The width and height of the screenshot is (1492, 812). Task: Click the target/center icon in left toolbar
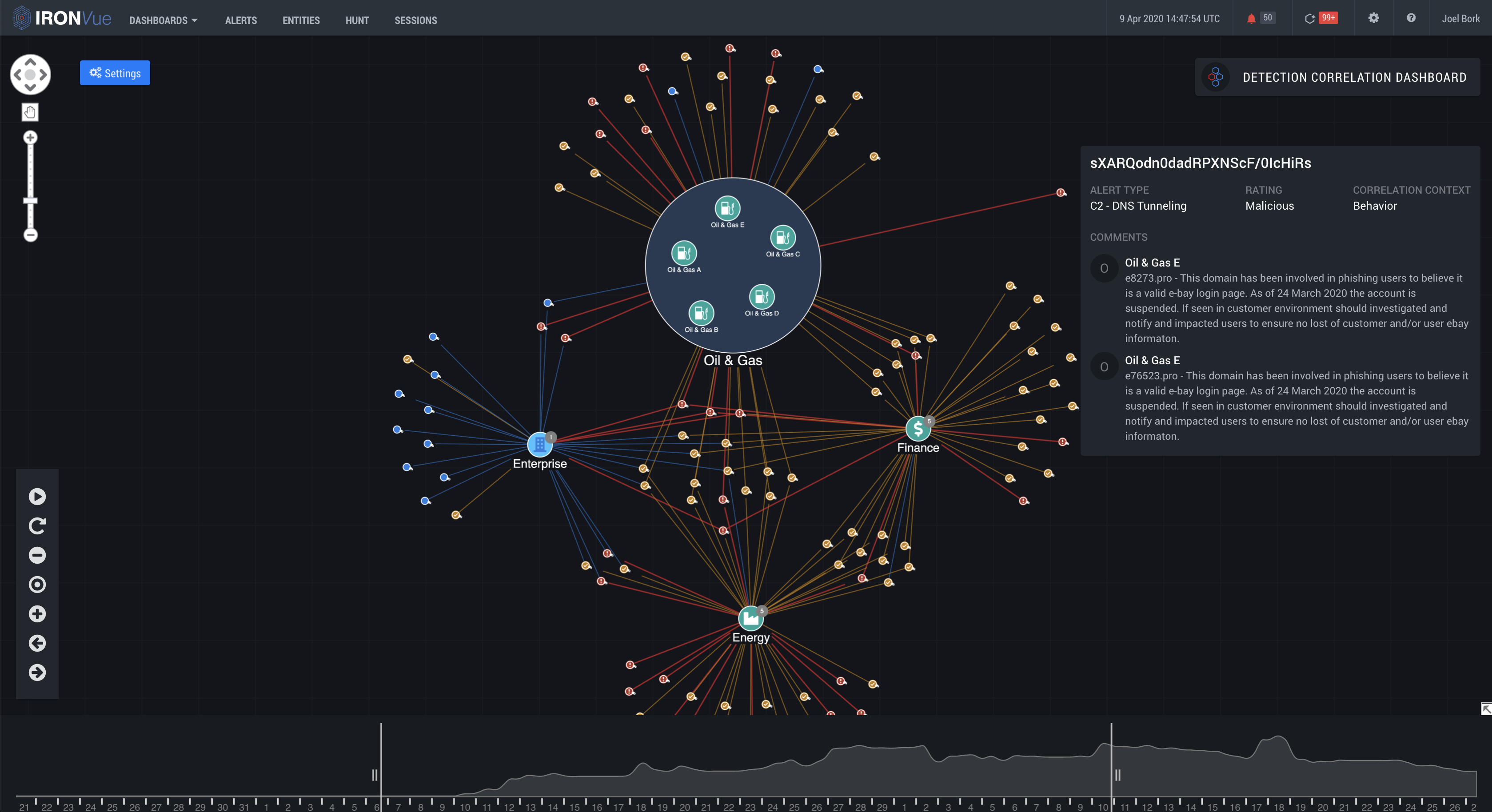(37, 585)
